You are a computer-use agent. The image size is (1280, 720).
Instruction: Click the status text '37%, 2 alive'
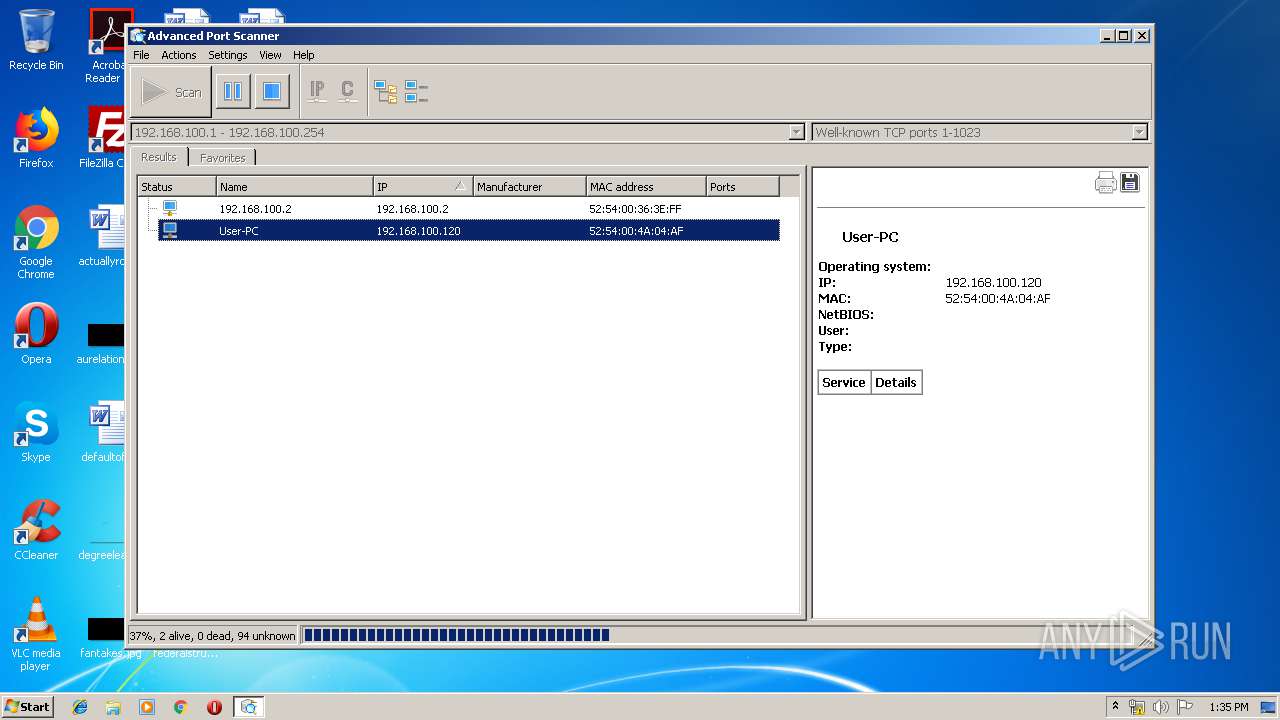(x=212, y=635)
